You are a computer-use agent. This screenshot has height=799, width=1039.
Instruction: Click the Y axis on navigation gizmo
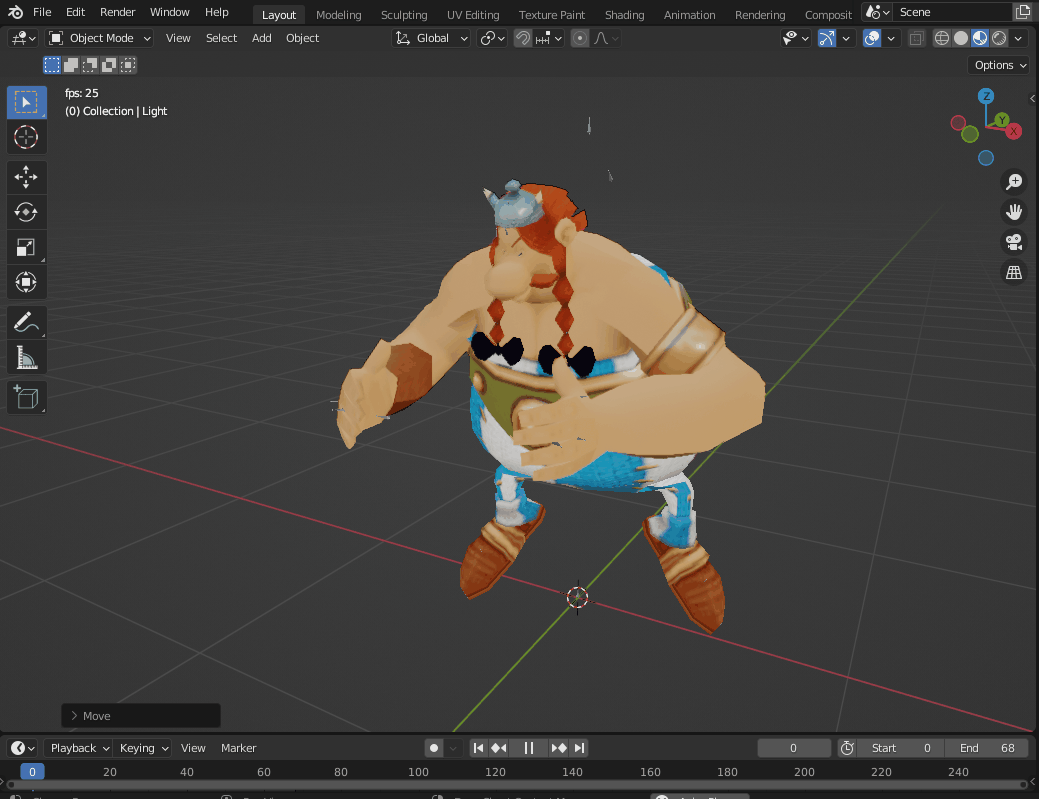1001,120
